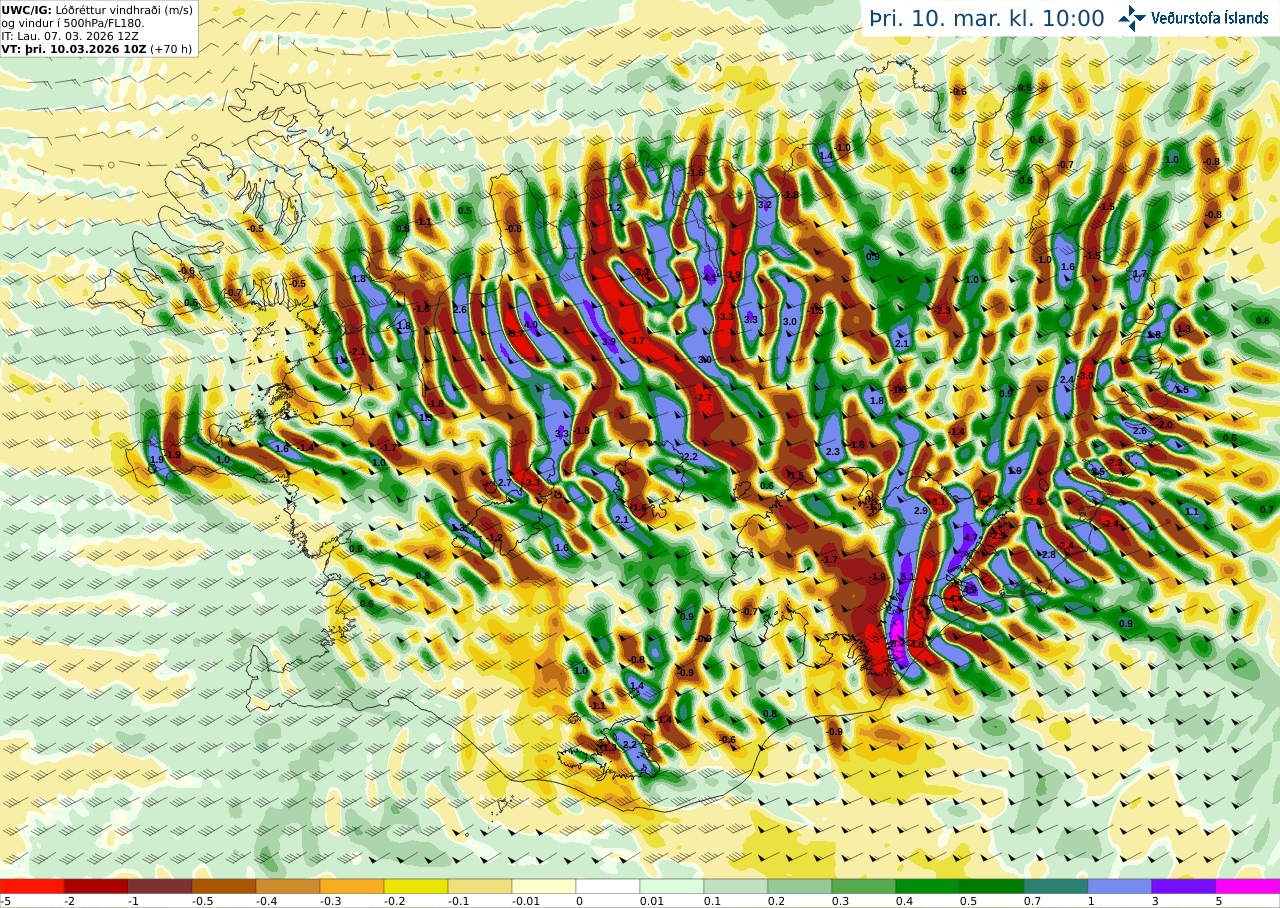Image resolution: width=1280 pixels, height=908 pixels.
Task: Click the '-5' legend scale label
Action: tap(6, 901)
